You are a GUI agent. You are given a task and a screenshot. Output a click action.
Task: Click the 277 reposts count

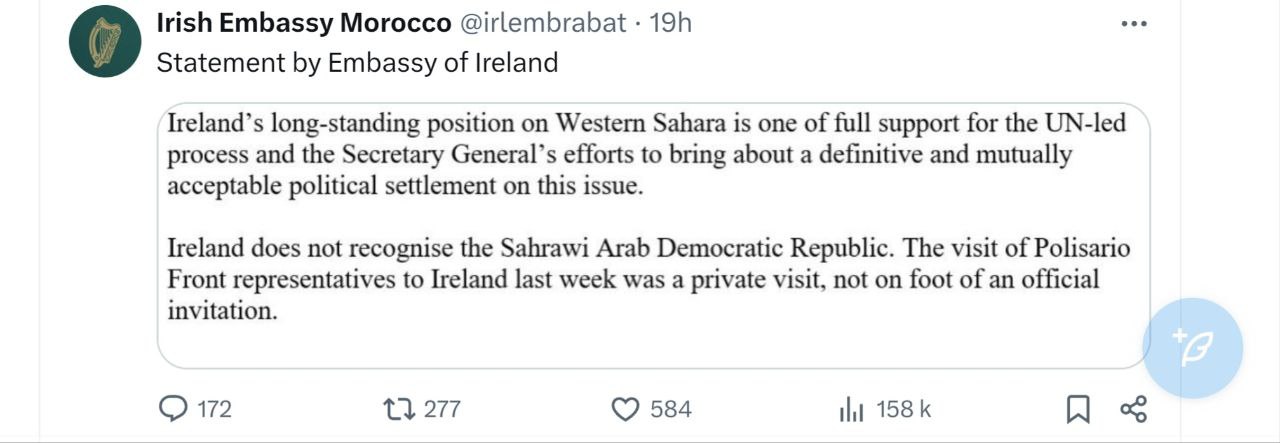(442, 409)
